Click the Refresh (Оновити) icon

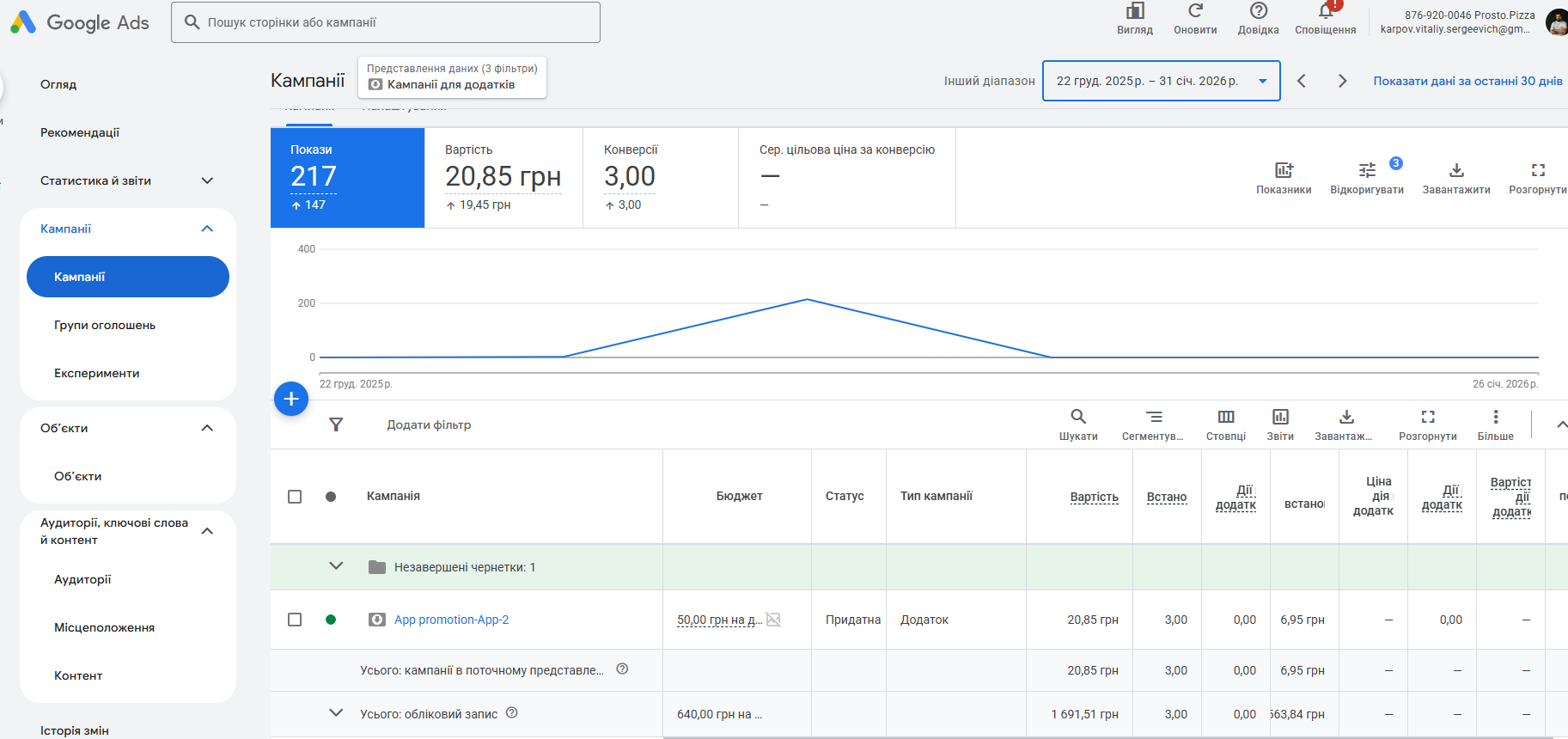point(1195,11)
